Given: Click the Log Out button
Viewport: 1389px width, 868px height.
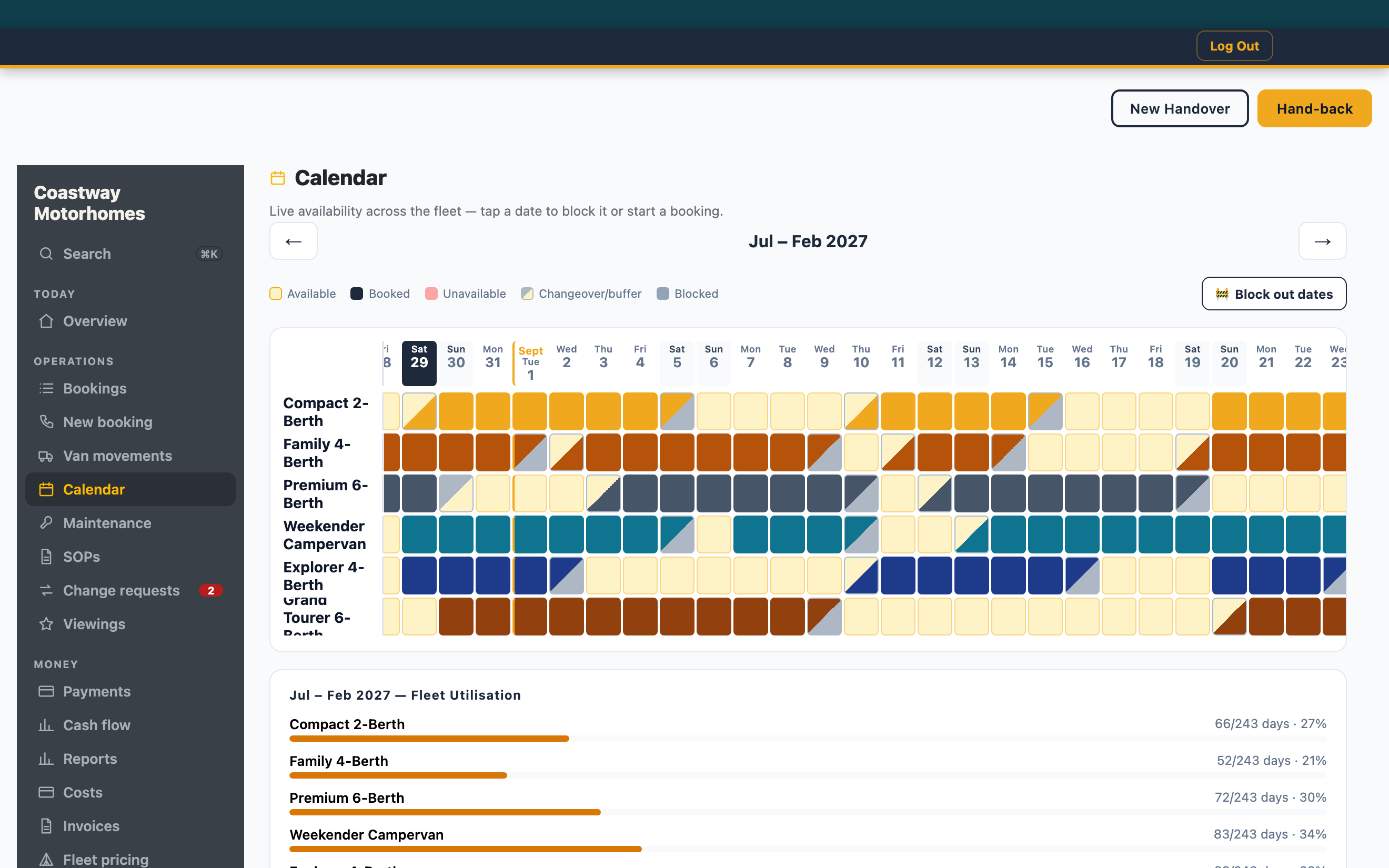Looking at the screenshot, I should 1234,46.
